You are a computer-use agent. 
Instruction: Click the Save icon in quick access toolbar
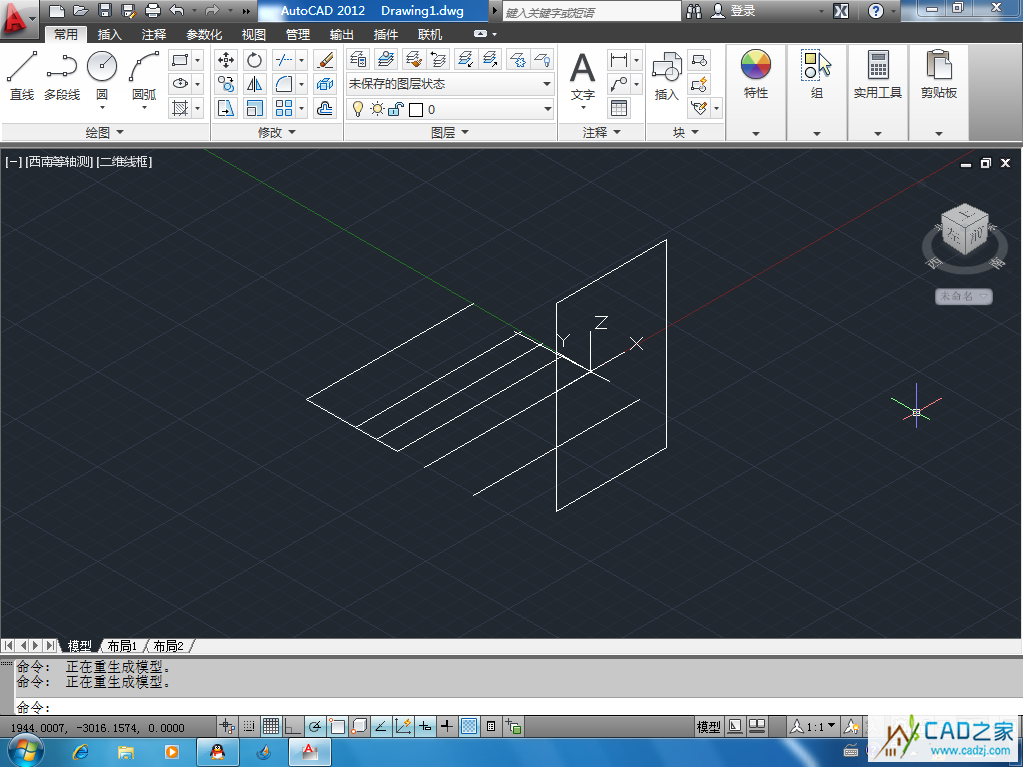point(105,11)
